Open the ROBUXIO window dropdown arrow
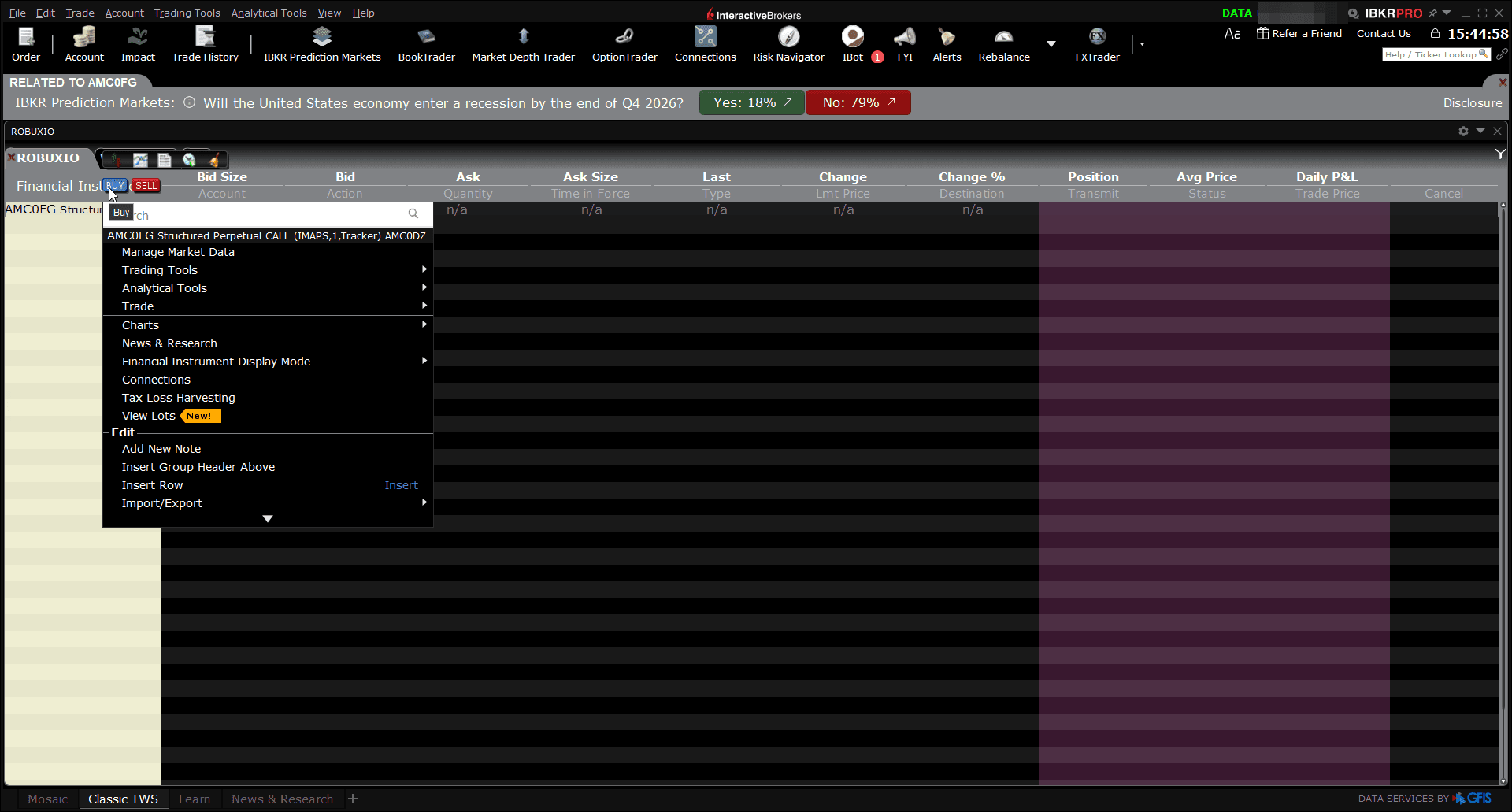The height and width of the screenshot is (812, 1512). coord(1480,131)
